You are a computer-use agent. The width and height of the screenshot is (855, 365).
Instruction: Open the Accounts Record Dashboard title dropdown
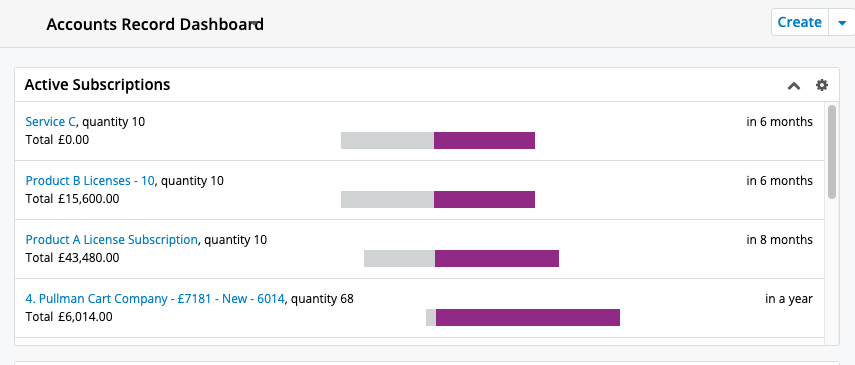coord(255,23)
